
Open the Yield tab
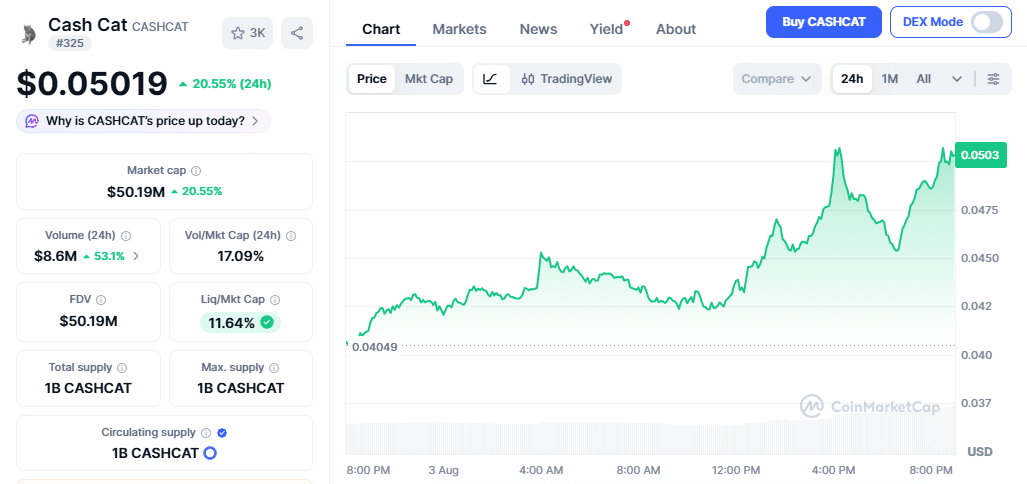[607, 29]
